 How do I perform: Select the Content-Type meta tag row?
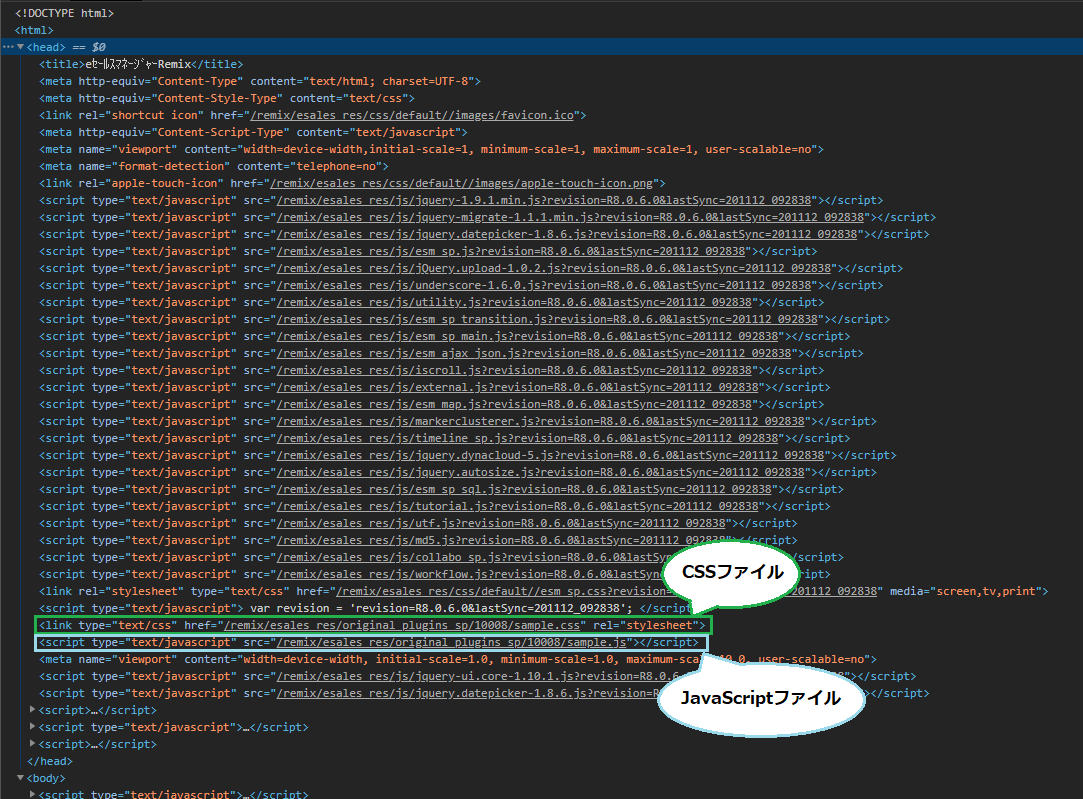(260, 81)
